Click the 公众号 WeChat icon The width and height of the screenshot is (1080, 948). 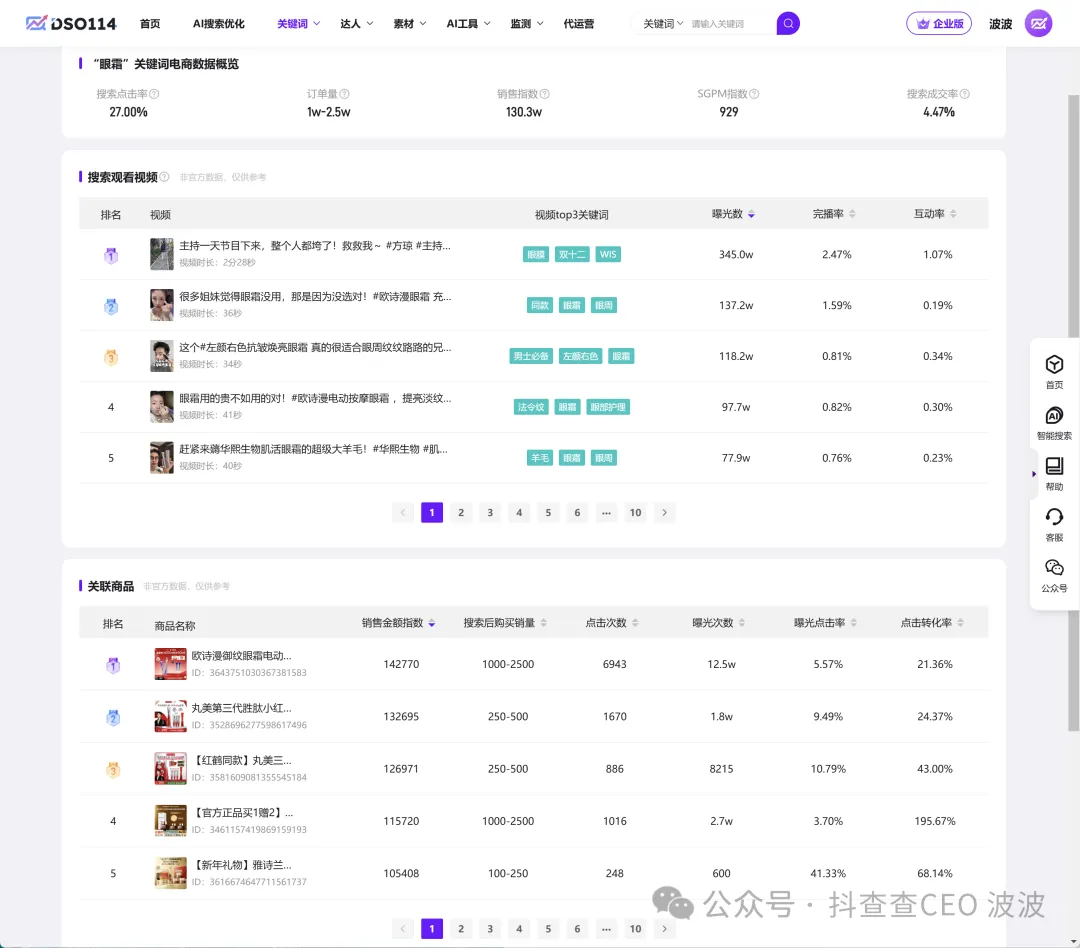point(1054,568)
